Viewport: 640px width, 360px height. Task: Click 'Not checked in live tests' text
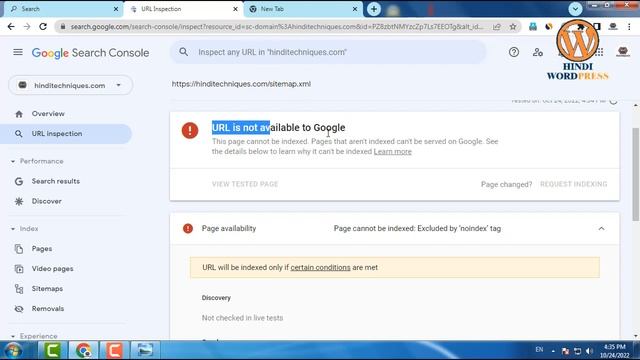[242, 318]
